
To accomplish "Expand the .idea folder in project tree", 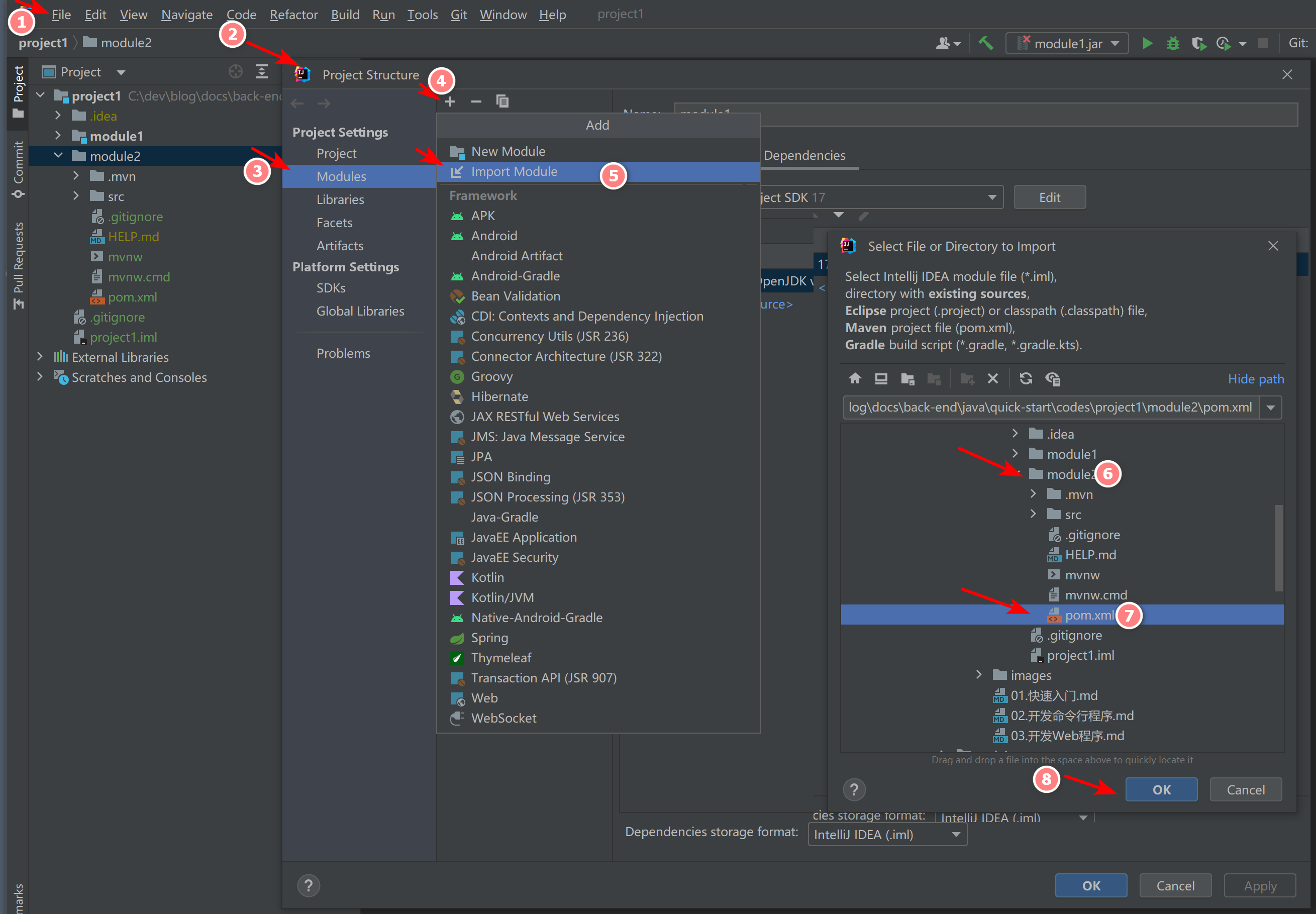I will [x=58, y=116].
